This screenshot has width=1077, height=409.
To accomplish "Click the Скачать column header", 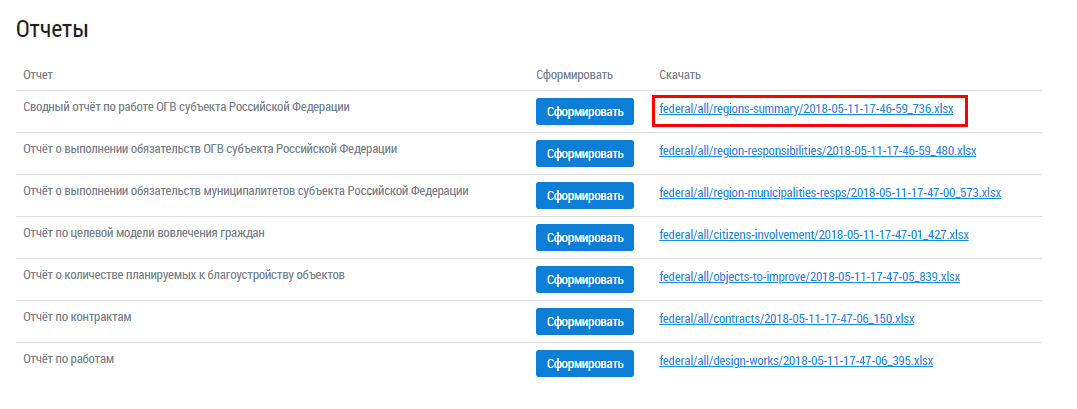I will [680, 75].
